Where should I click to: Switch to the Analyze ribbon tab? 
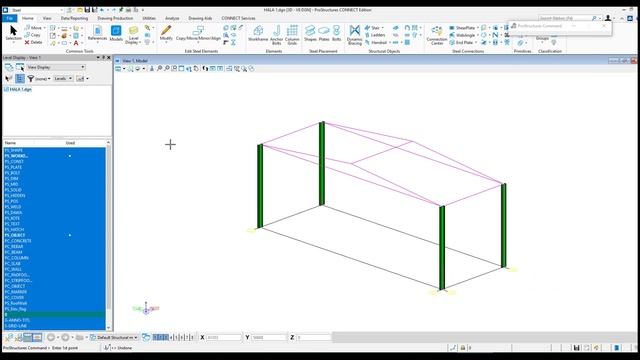tap(172, 18)
